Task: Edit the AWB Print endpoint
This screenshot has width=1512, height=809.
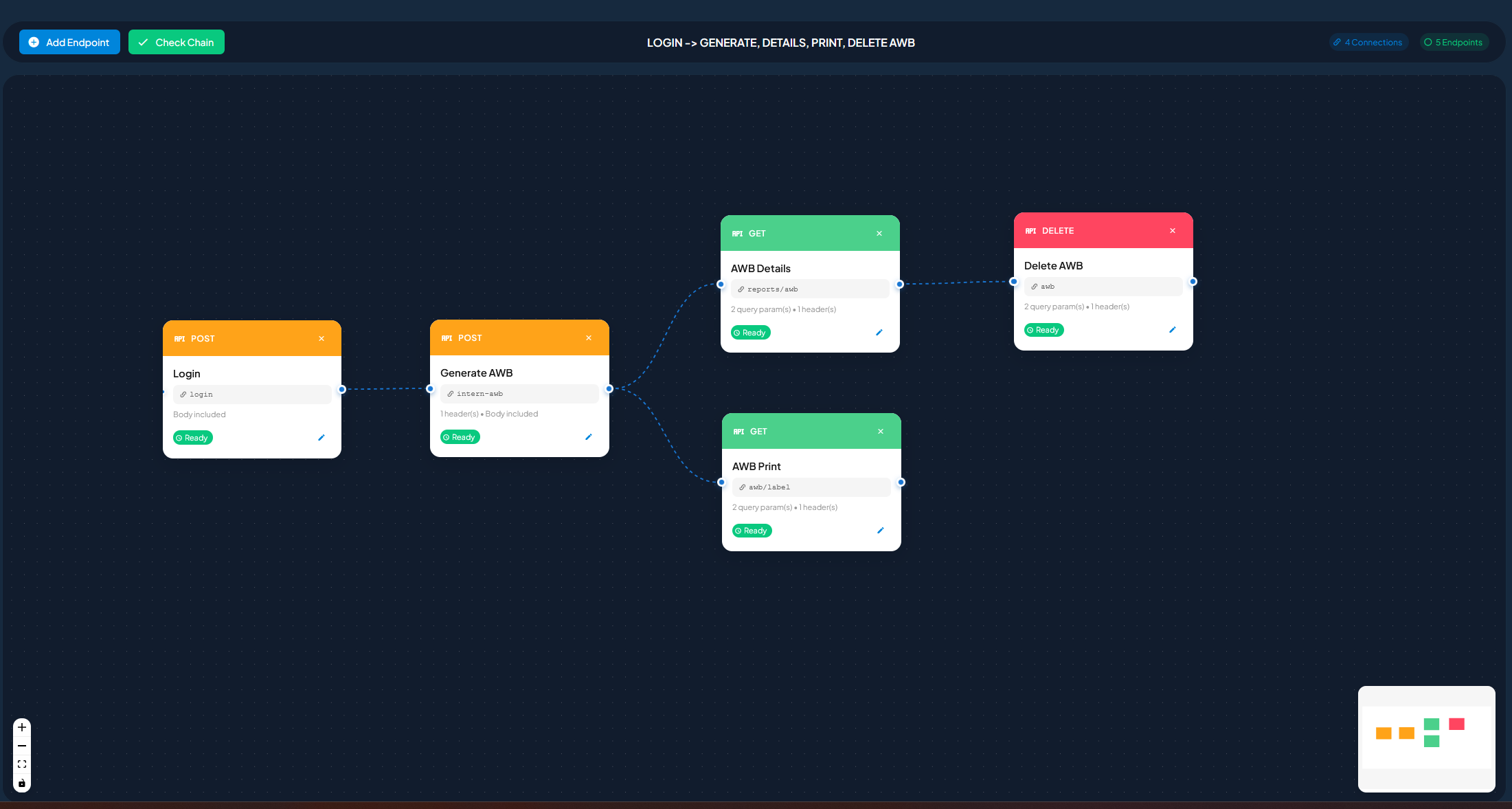Action: pos(881,530)
